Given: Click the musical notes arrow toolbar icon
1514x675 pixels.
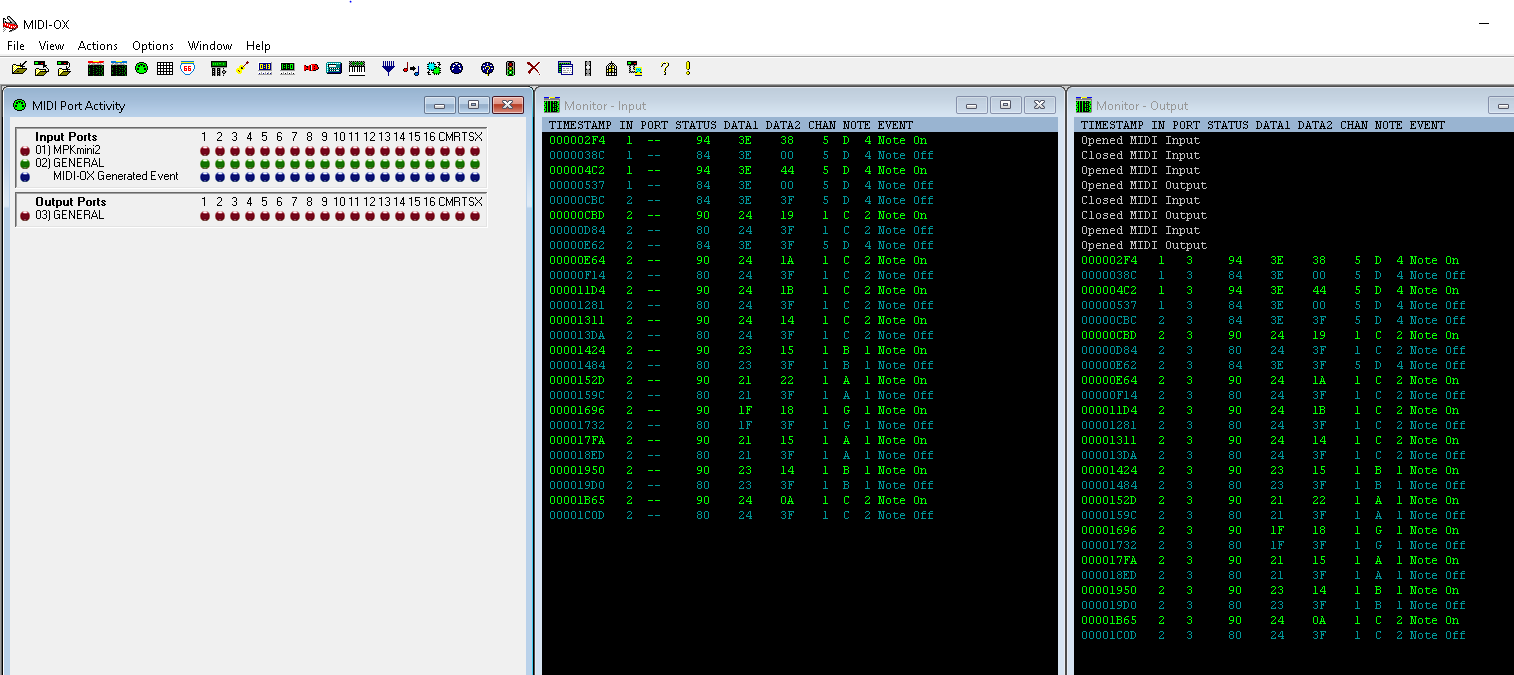Looking at the screenshot, I should [411, 68].
